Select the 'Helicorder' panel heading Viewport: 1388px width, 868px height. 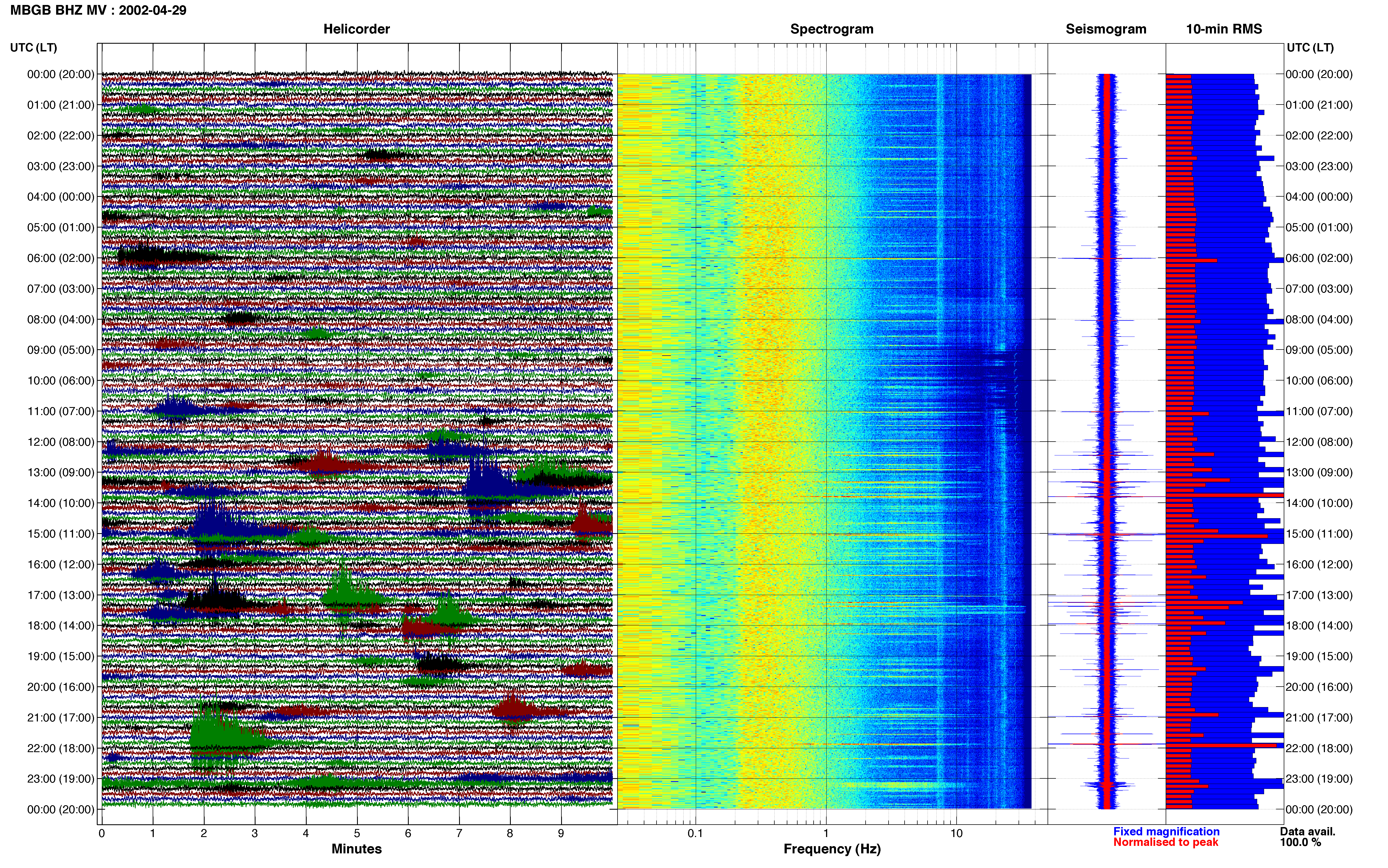coord(356,29)
